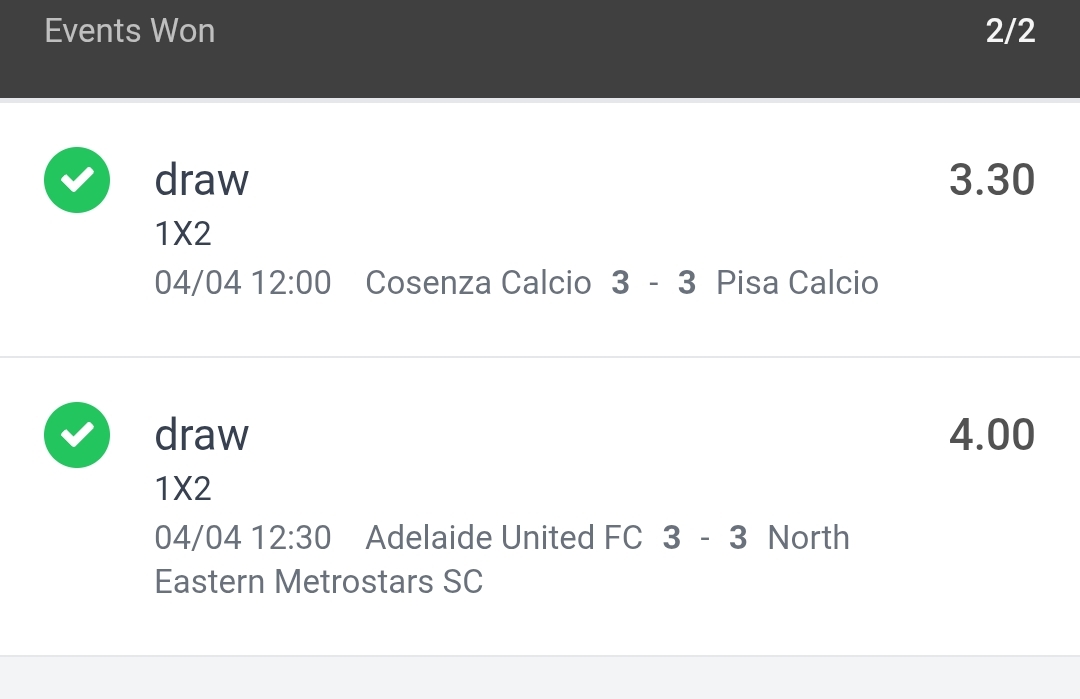Screen dimensions: 1080x699
Task: Select the 04/04 12:30 match time
Action: (242, 538)
